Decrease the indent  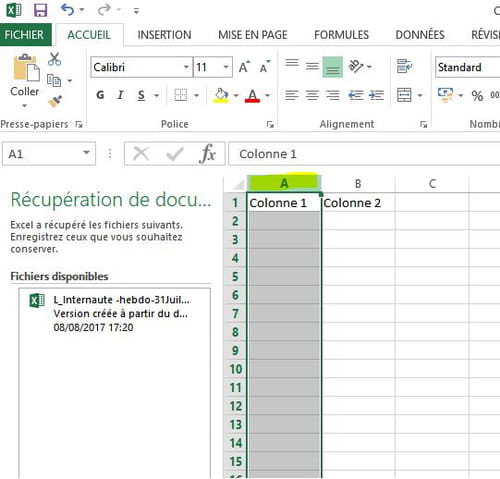tap(356, 95)
